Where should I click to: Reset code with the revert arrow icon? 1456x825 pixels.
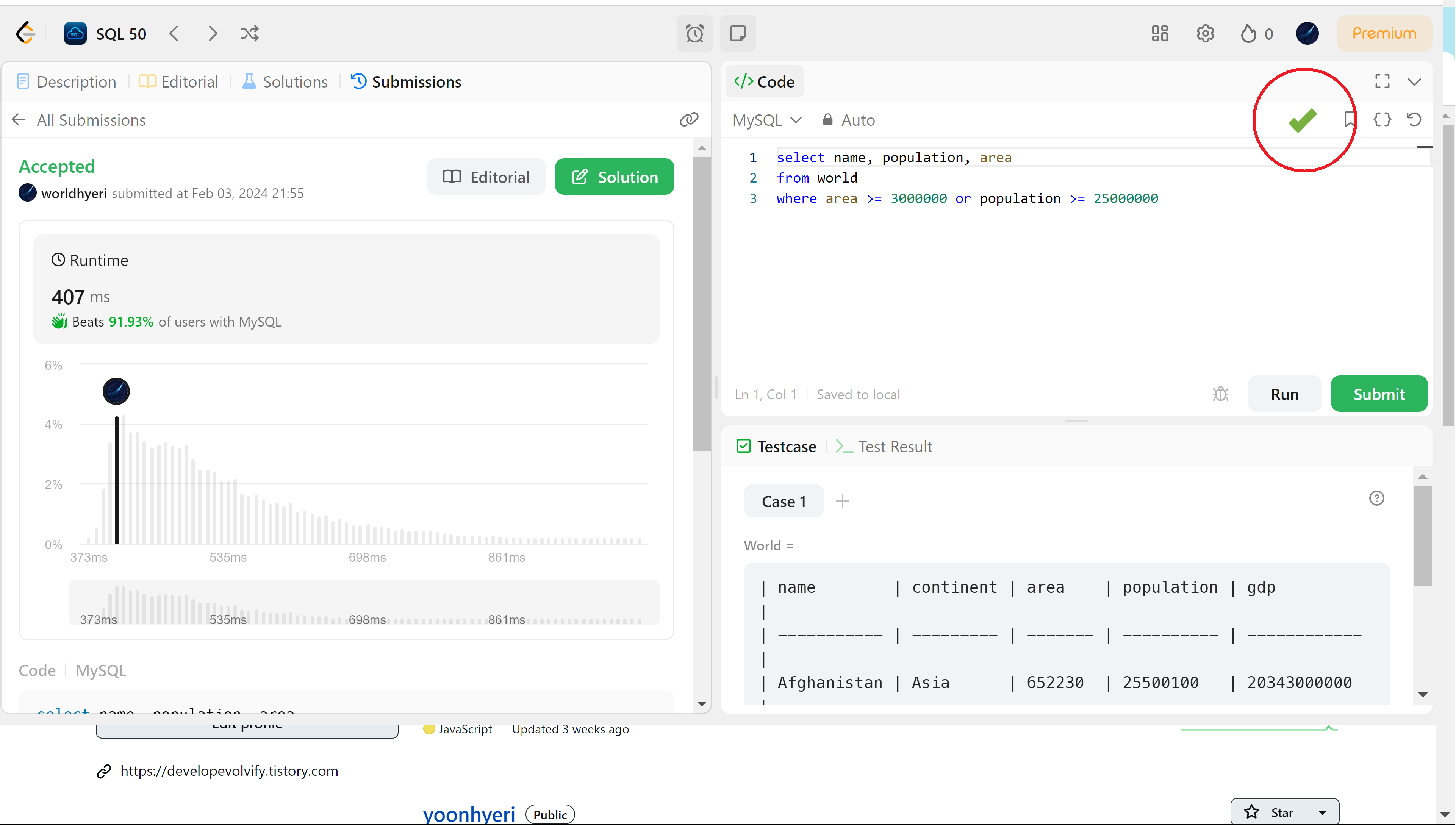coord(1414,120)
